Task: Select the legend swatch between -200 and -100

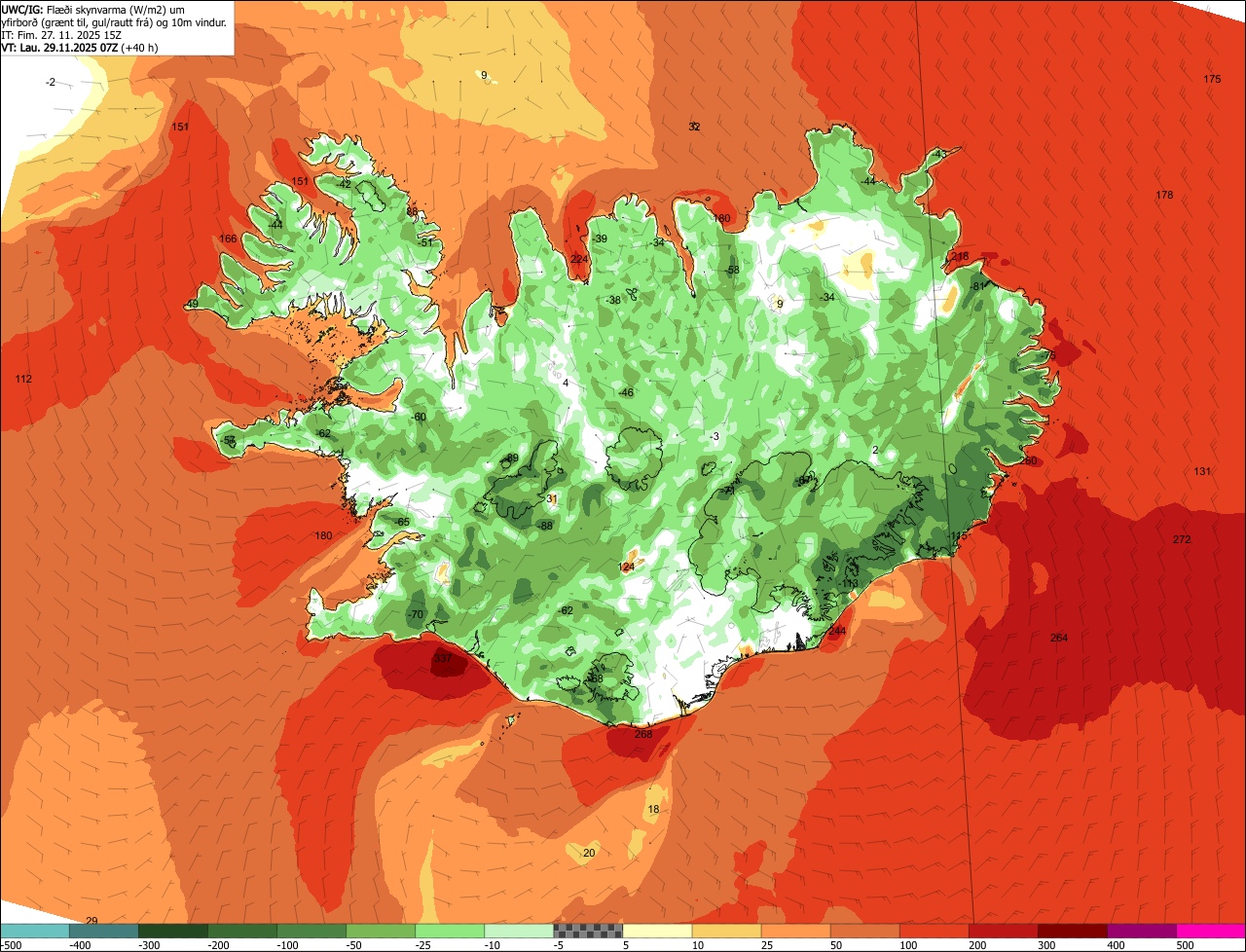Action: 242,931
